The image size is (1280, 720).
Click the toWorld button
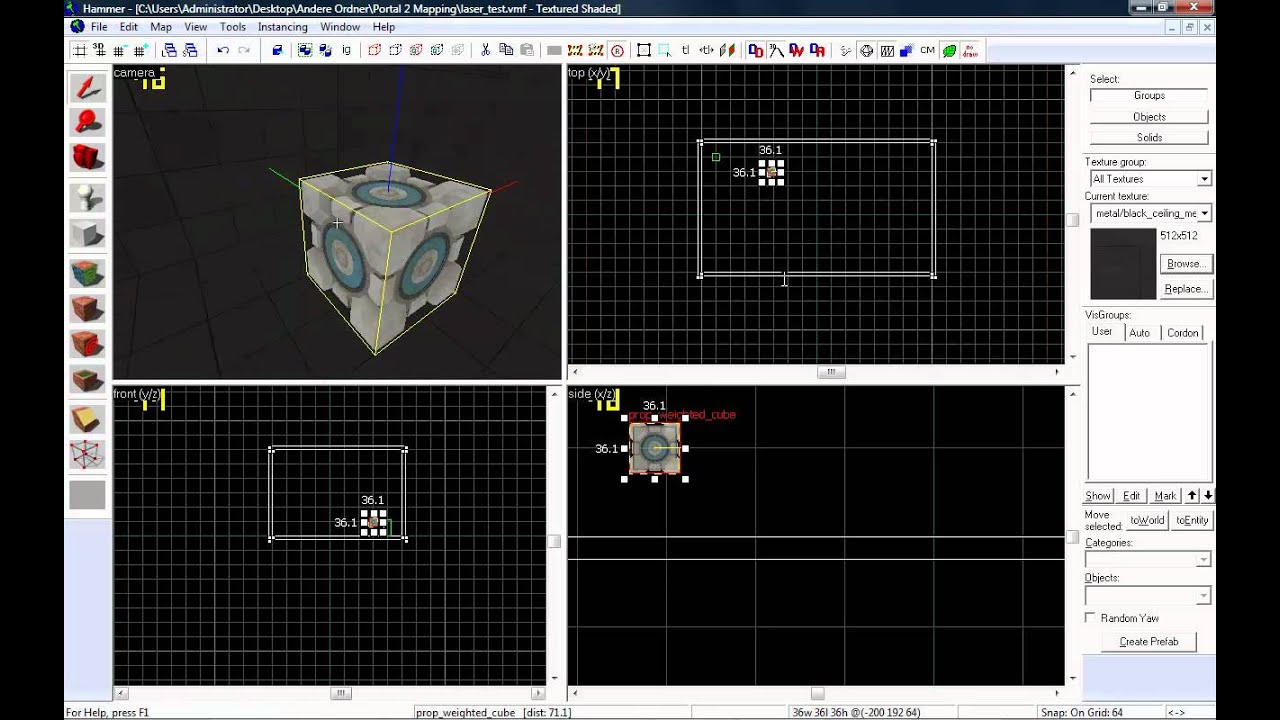(1147, 520)
